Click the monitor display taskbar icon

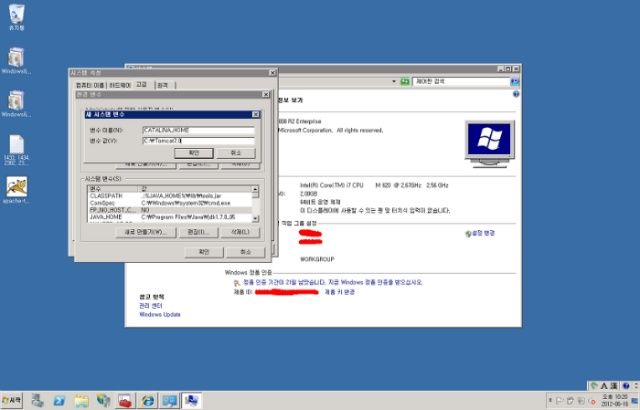(169, 401)
